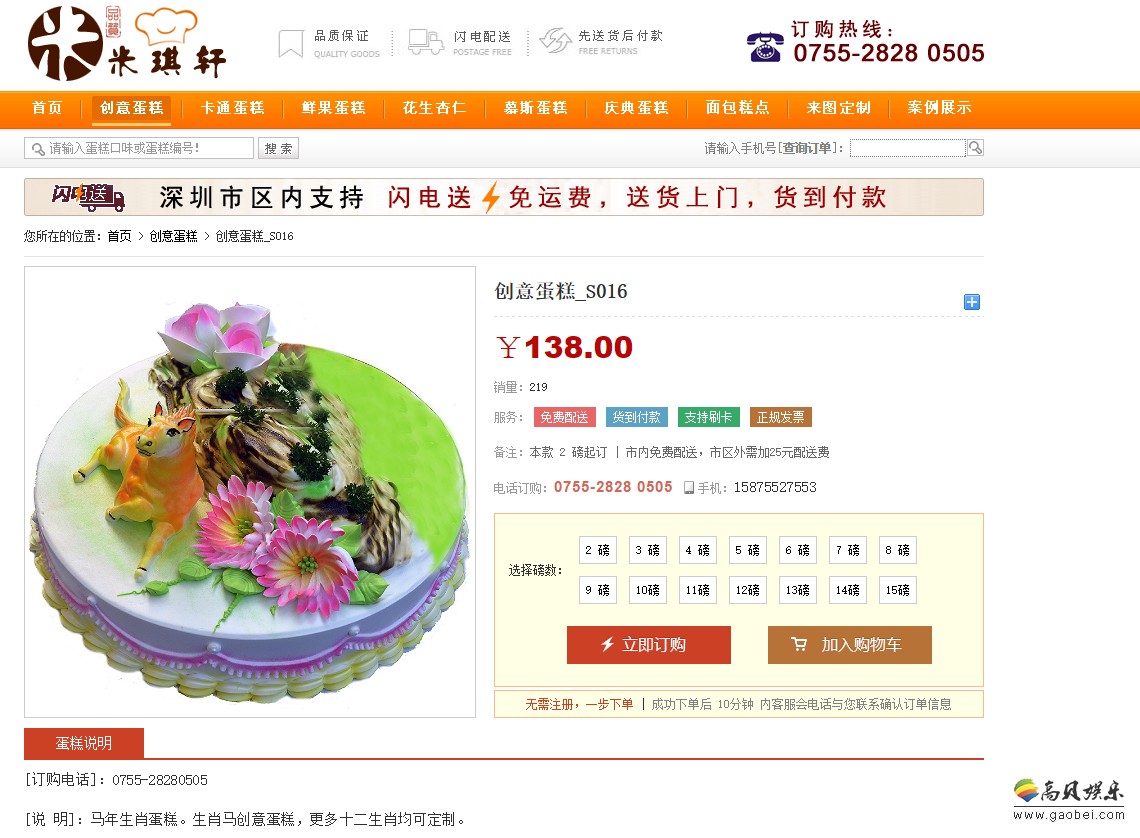Add the cake via 加入购物车 button
1140x838 pixels.
coord(850,645)
